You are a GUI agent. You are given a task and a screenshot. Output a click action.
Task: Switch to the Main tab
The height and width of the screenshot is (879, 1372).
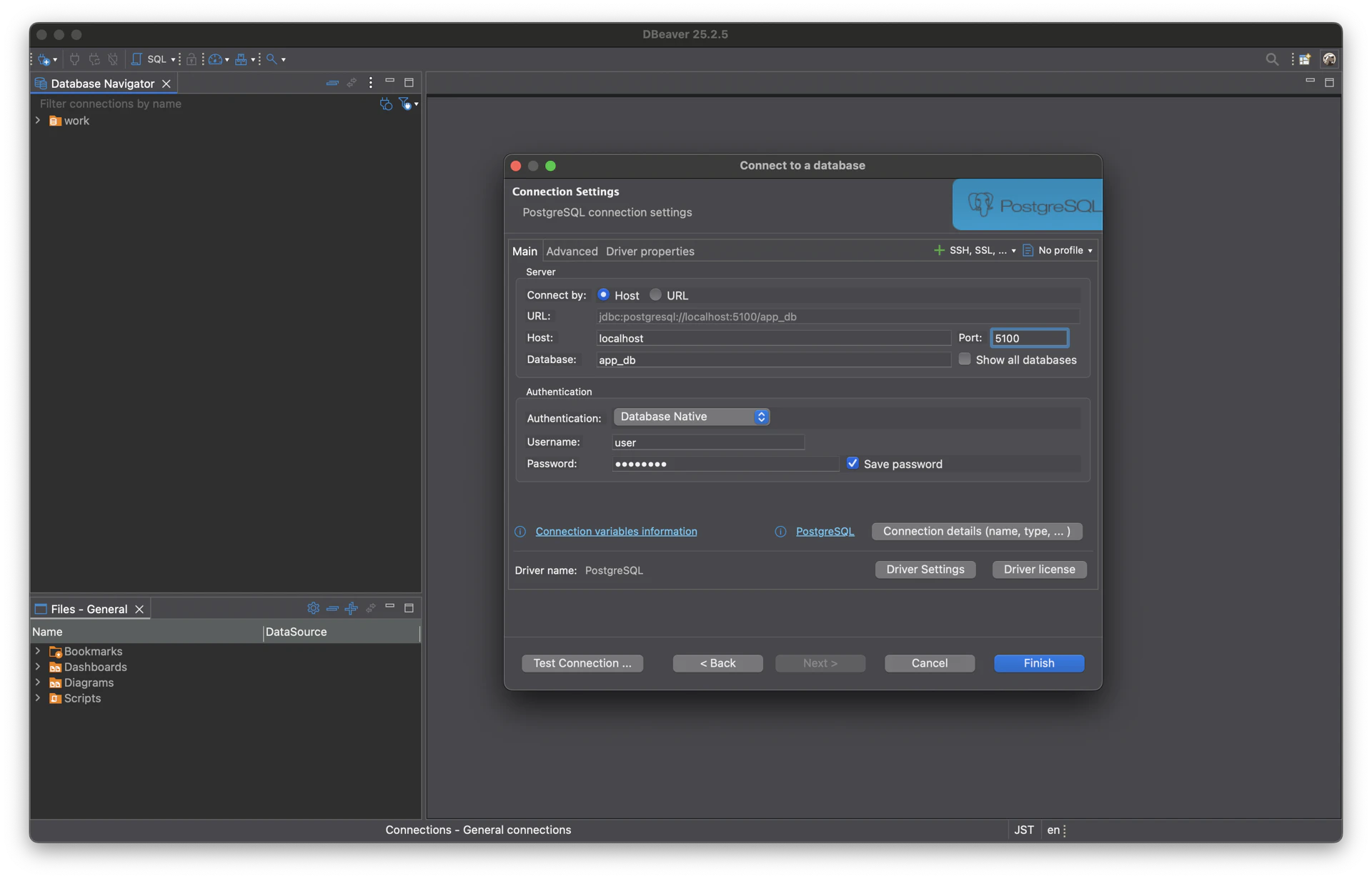525,252
